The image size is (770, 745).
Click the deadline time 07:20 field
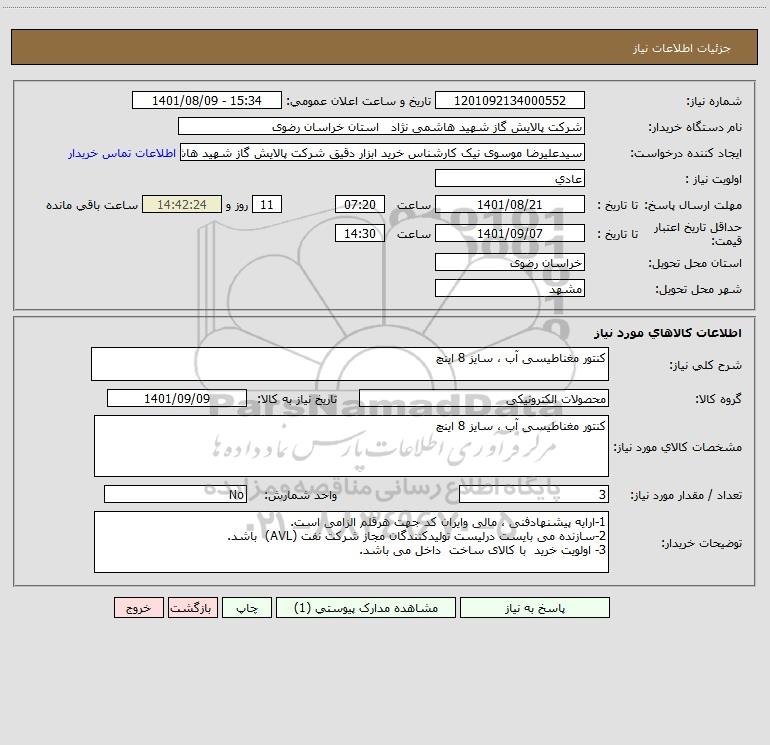point(359,204)
